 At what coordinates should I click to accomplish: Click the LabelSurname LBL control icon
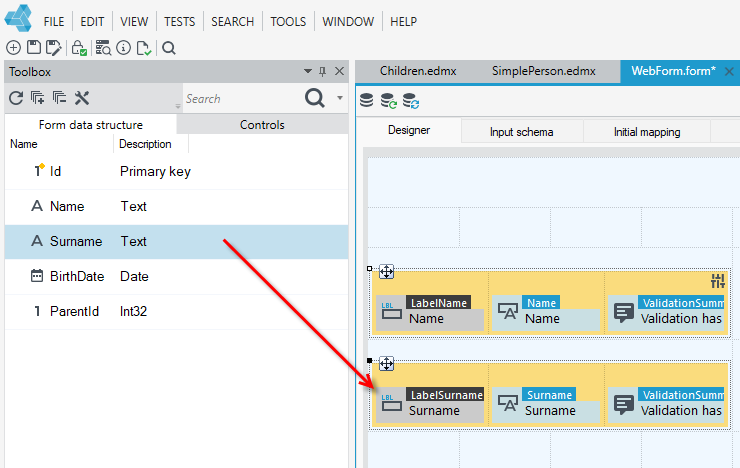tap(392, 403)
